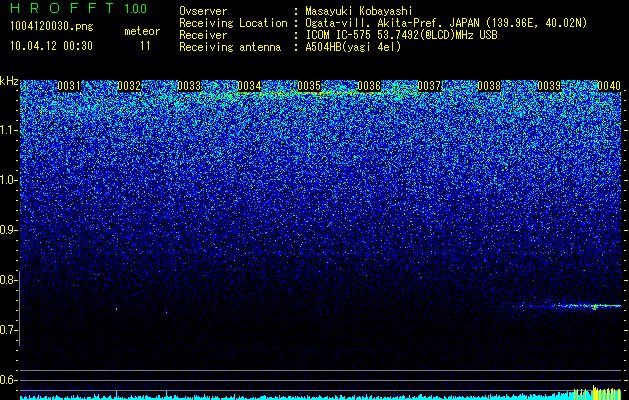Click location Ogata-vill. Akita-Pref. JAPAN text
Image resolution: width=629 pixels, height=400 pixels.
coord(393,24)
